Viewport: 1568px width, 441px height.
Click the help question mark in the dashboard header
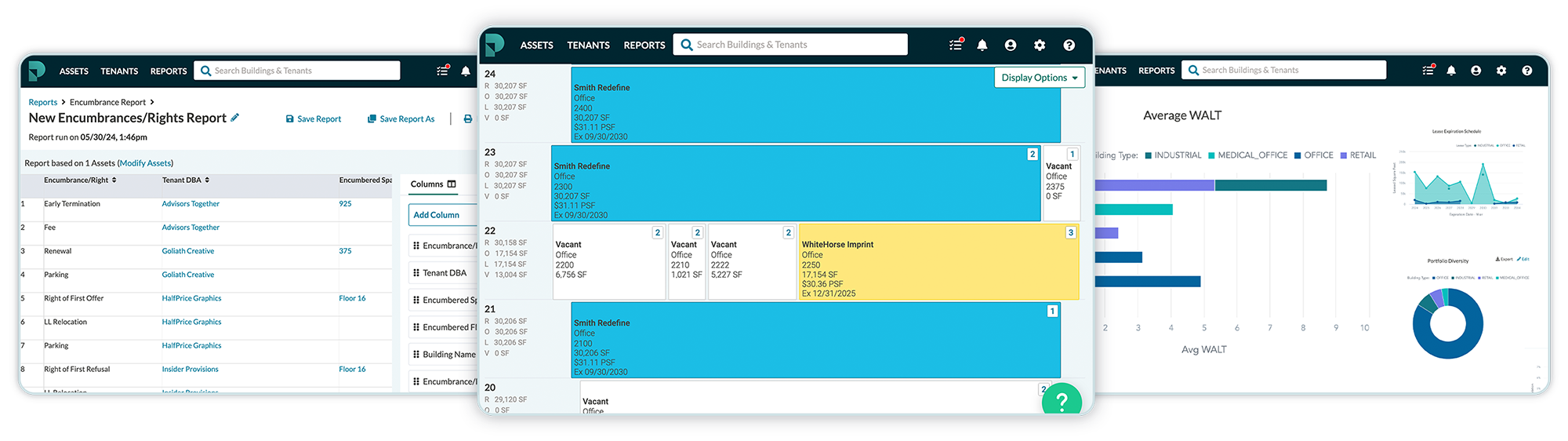click(1526, 71)
